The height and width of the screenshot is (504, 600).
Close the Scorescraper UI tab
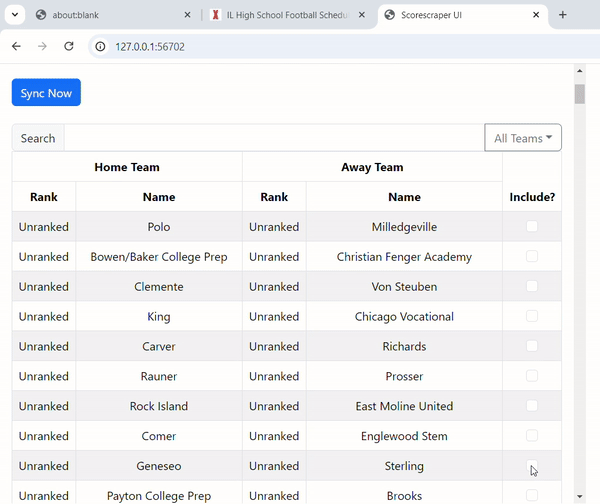(536, 15)
